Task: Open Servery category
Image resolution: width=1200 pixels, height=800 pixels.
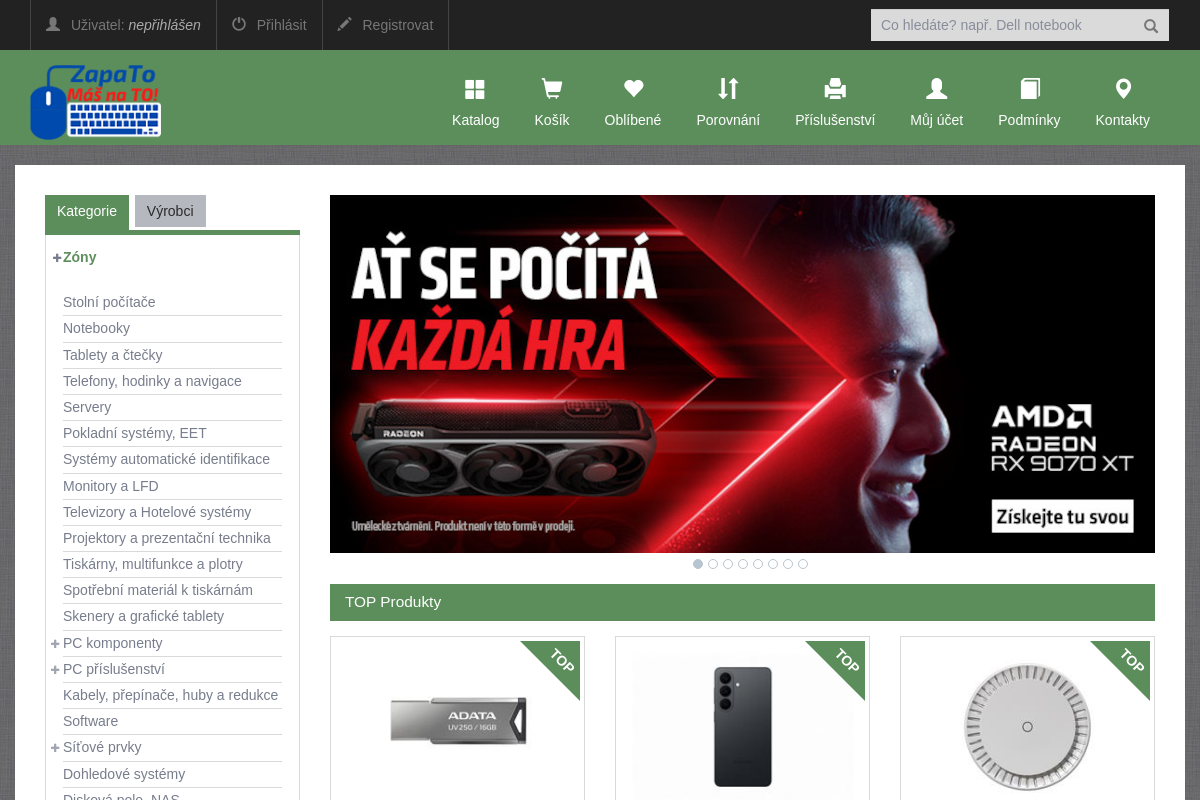Action: tap(87, 407)
